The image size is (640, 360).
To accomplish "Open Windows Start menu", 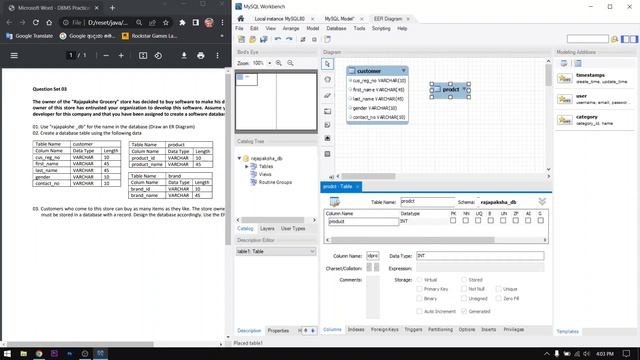I will pyautogui.click(x=7, y=353).
